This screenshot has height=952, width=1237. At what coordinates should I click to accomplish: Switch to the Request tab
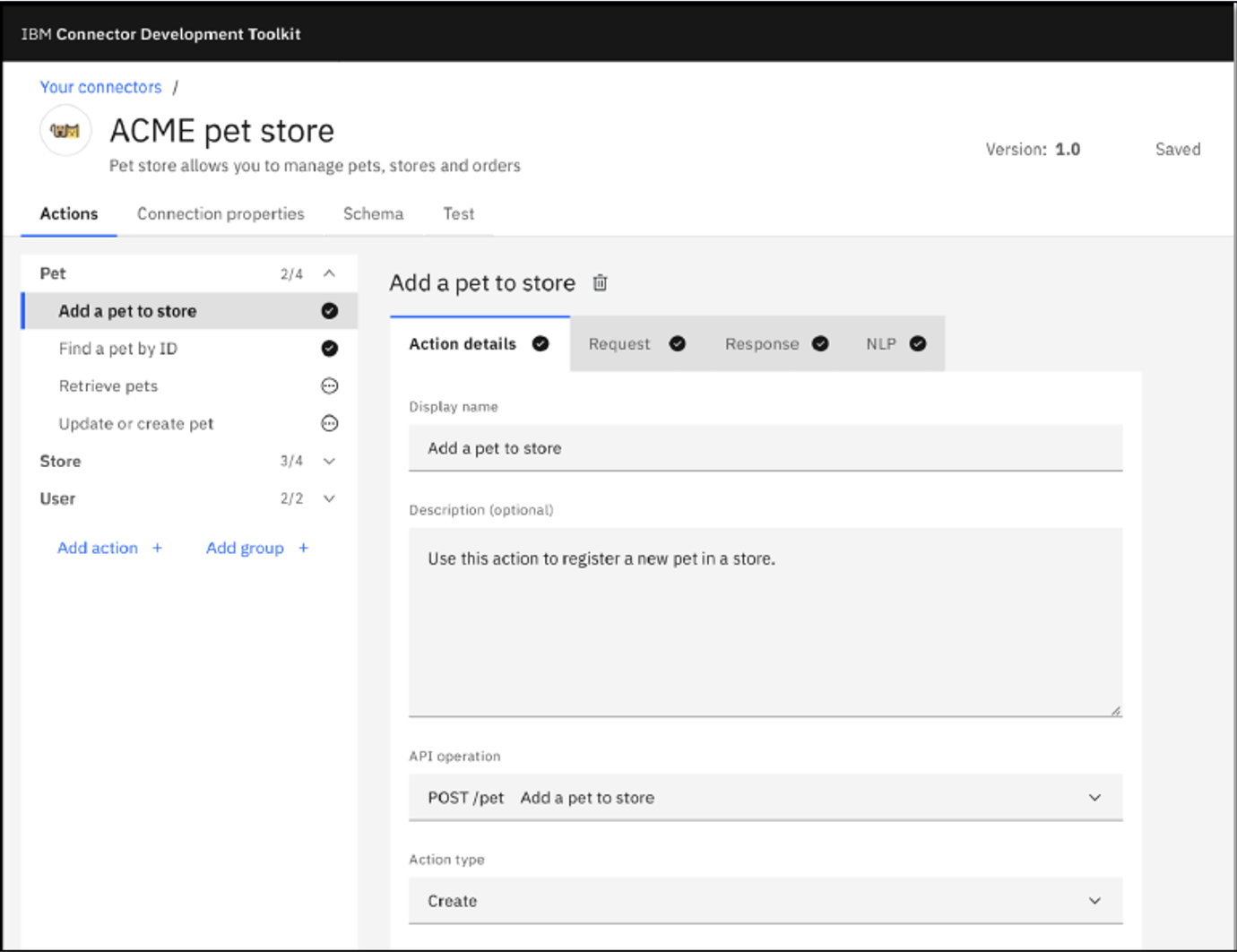(x=619, y=344)
